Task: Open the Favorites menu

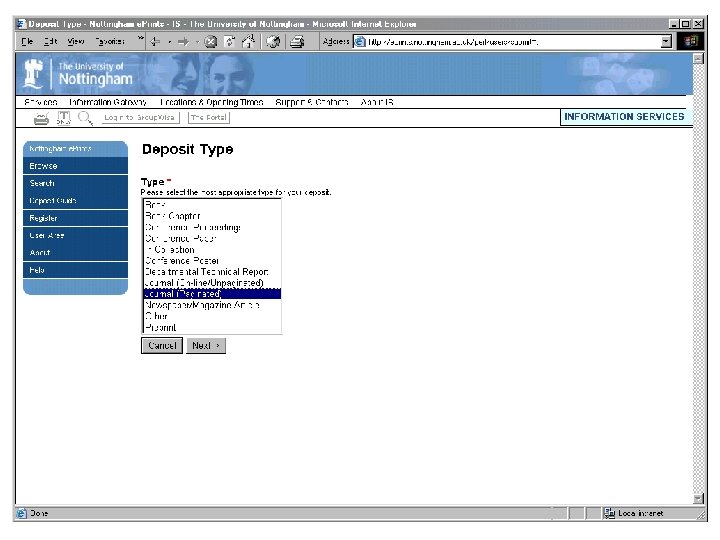Action: click(x=110, y=42)
